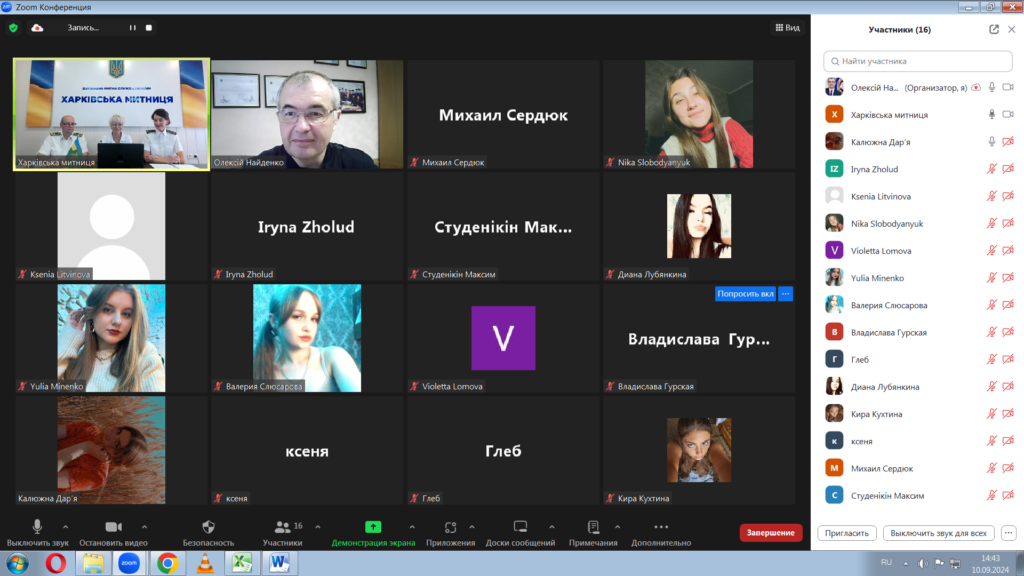Viewport: 1024px width, 576px height.
Task: Click recording indicator beside Олексій in list
Action: tap(976, 88)
